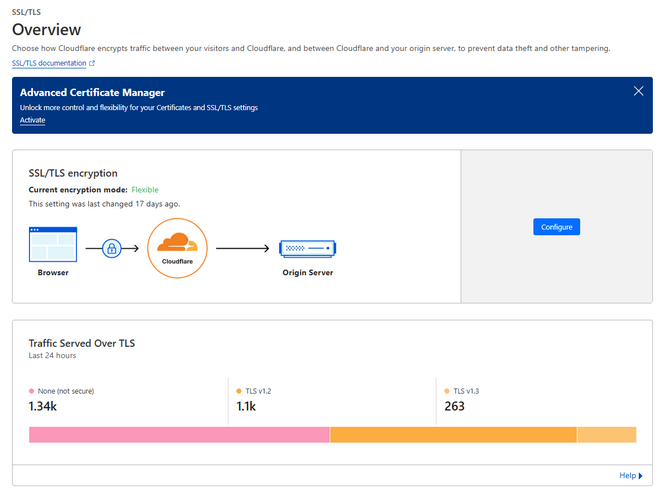Screen dimensions: 670x493
Task: Click the 'Origin Server' label
Action: tap(308, 273)
